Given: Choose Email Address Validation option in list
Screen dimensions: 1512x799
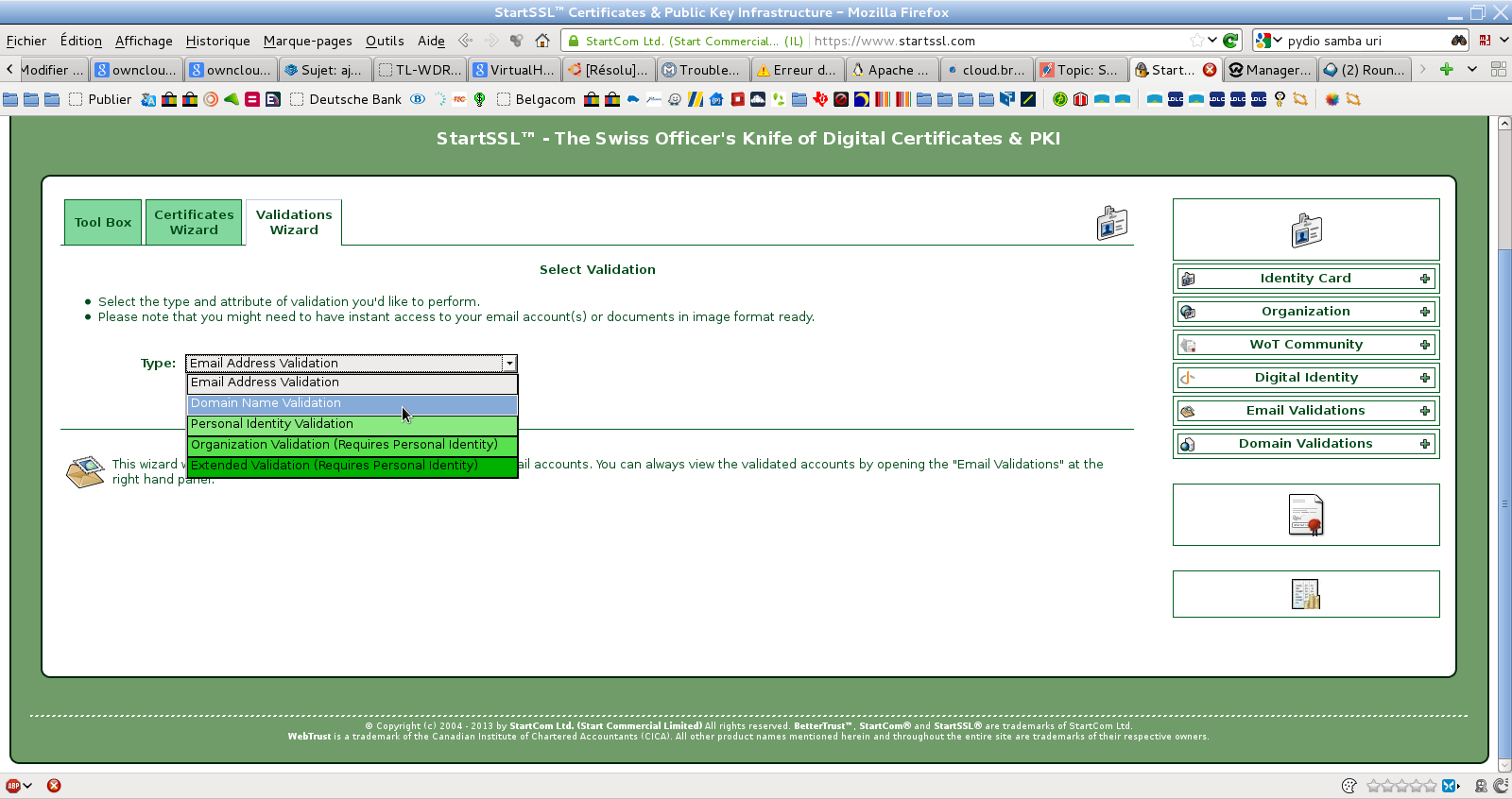Looking at the screenshot, I should click(x=352, y=382).
